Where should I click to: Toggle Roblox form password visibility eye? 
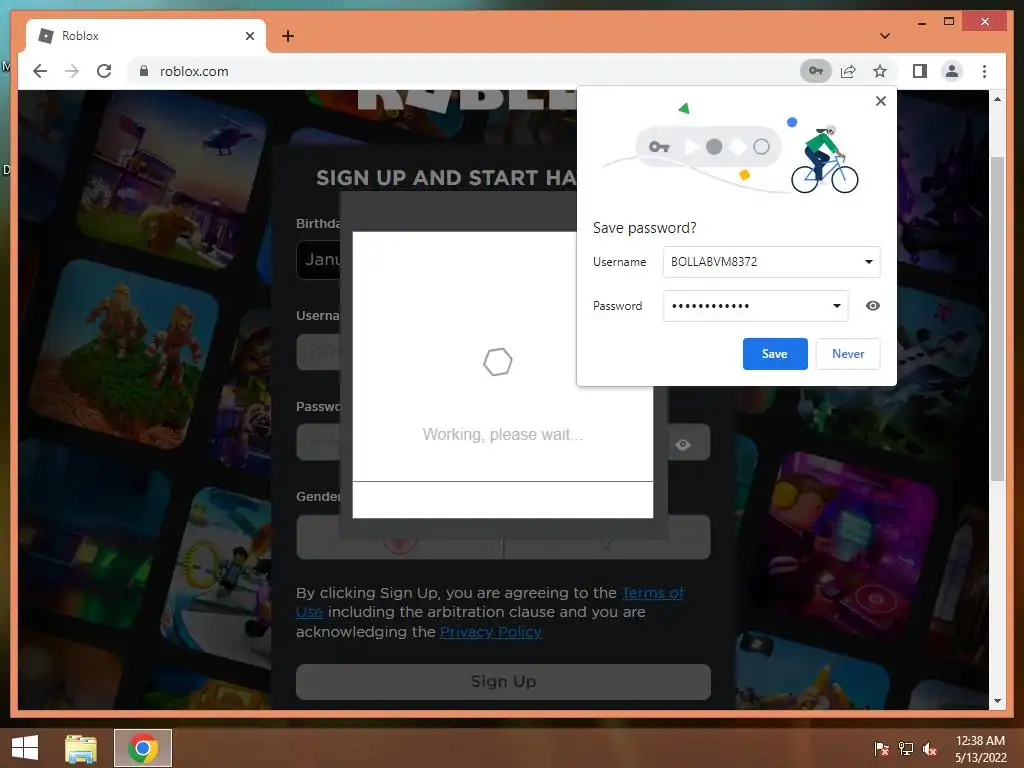coord(683,445)
